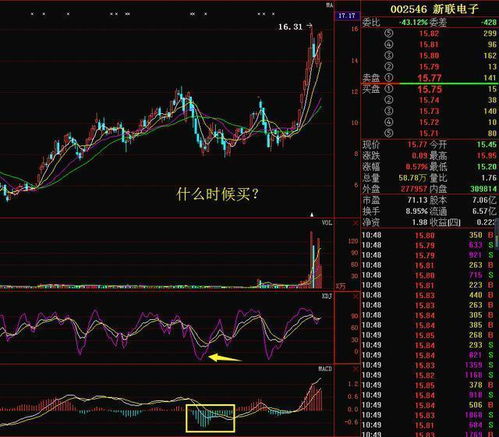Screen dimensions: 499x437
Task: Select the 15.75 buy-one price
Action: [x=429, y=89]
